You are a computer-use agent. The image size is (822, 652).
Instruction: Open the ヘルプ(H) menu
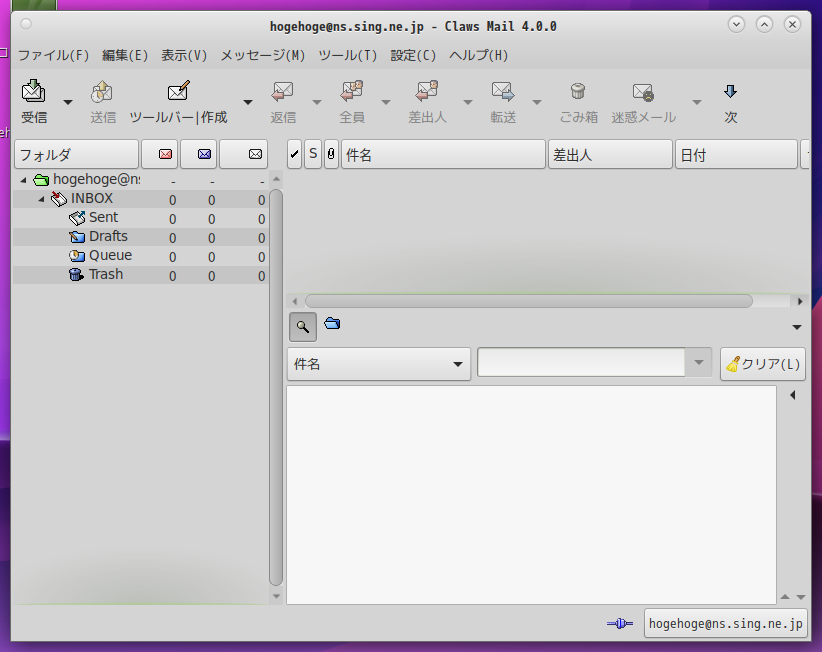479,55
